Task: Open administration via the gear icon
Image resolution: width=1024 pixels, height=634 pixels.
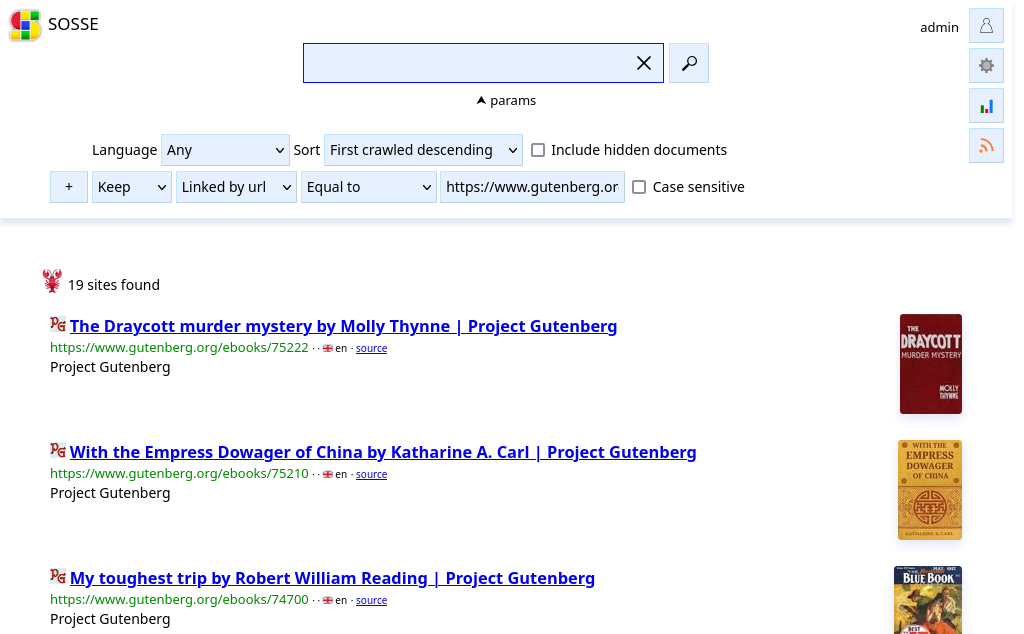Action: (986, 66)
